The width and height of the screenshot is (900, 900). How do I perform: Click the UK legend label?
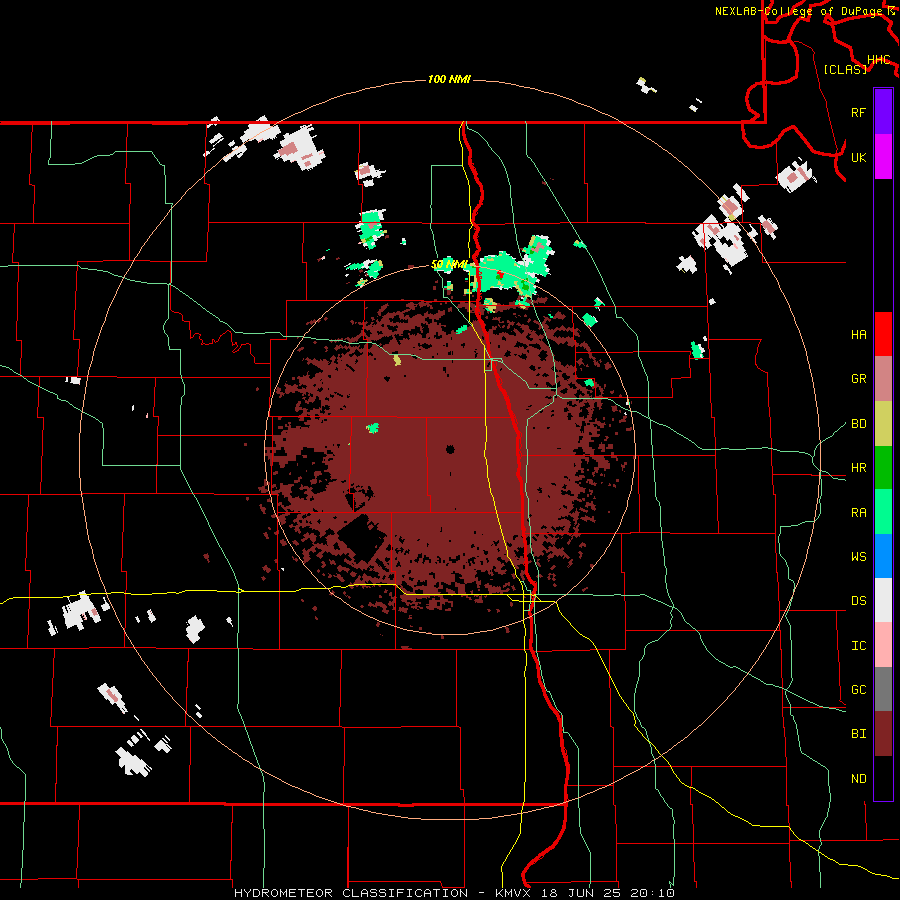858,157
